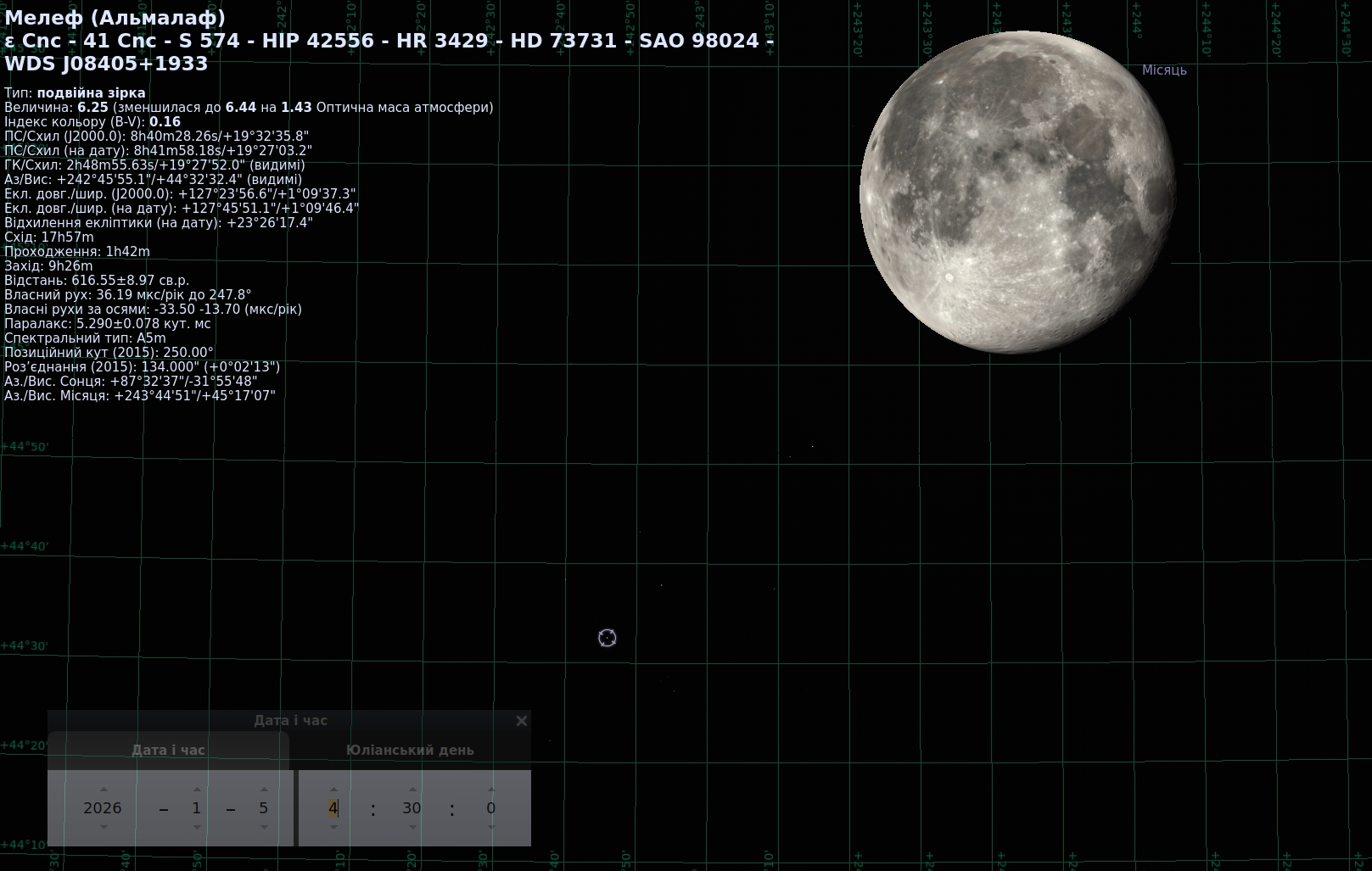Increase the day with up arrow
The width and height of the screenshot is (1372, 871).
click(x=264, y=790)
